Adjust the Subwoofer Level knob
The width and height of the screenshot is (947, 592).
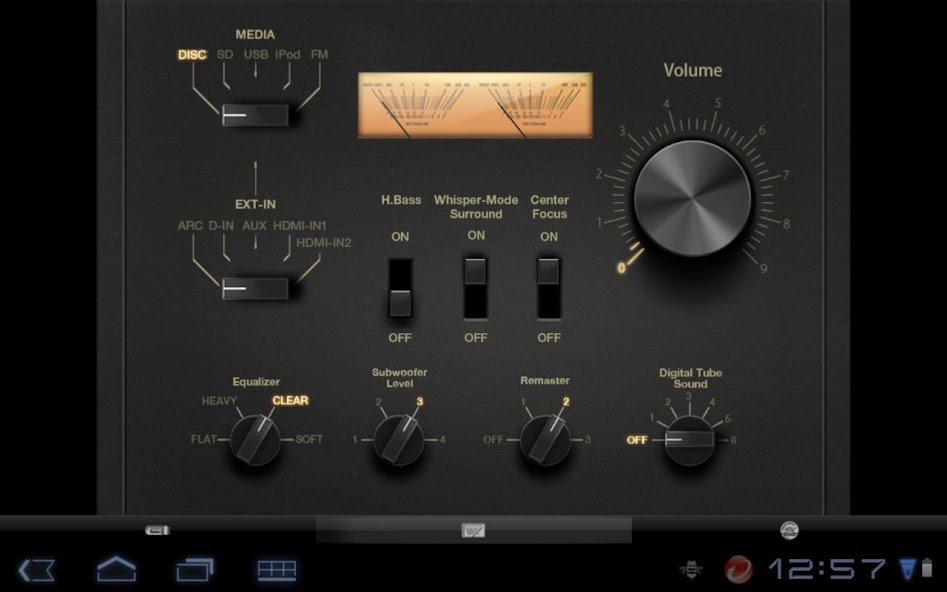pyautogui.click(x=400, y=438)
